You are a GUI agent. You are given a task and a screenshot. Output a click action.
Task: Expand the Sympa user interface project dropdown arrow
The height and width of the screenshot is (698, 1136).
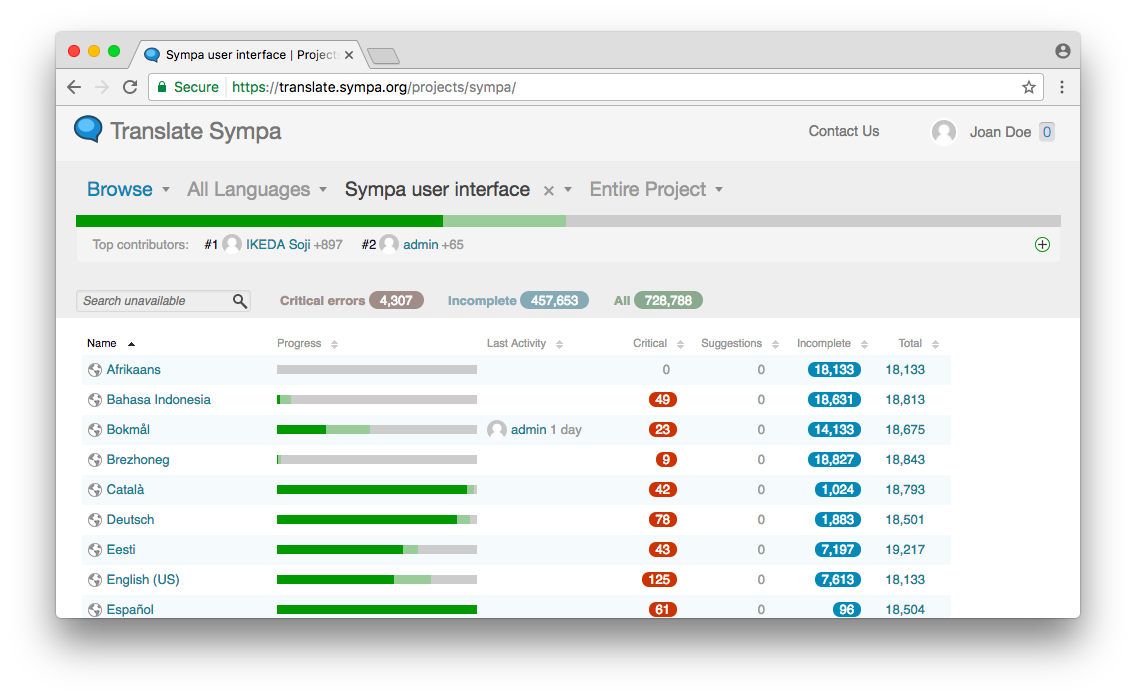tap(568, 190)
